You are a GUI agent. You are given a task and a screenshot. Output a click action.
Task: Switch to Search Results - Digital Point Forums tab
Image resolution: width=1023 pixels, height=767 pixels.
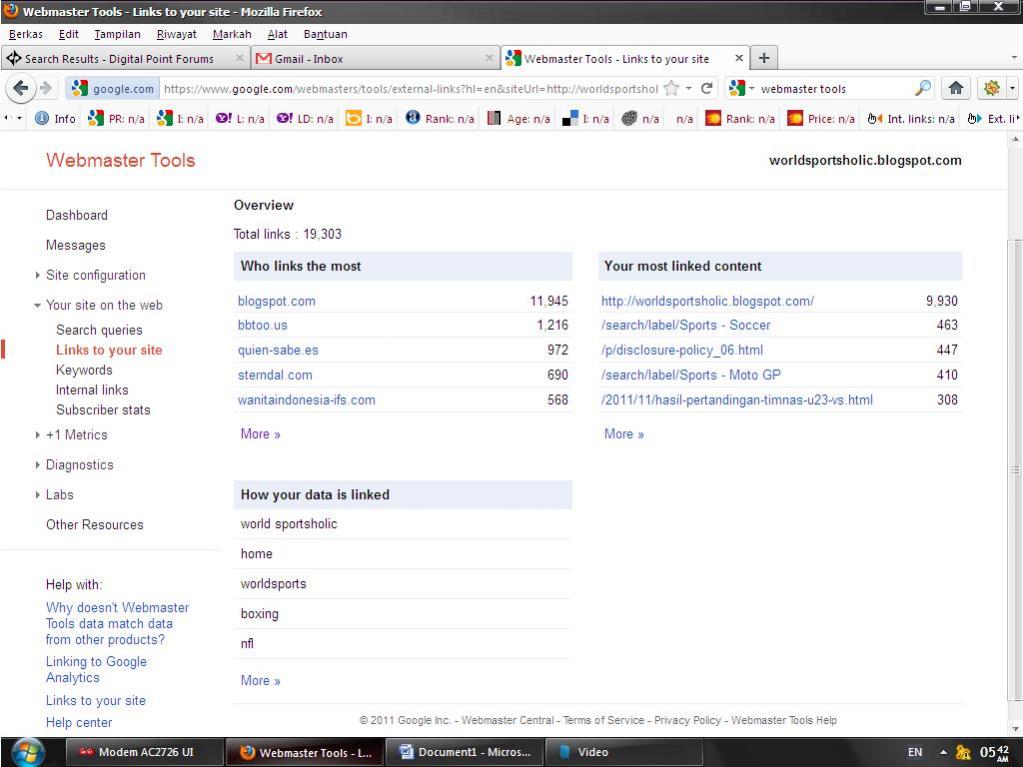[x=126, y=58]
